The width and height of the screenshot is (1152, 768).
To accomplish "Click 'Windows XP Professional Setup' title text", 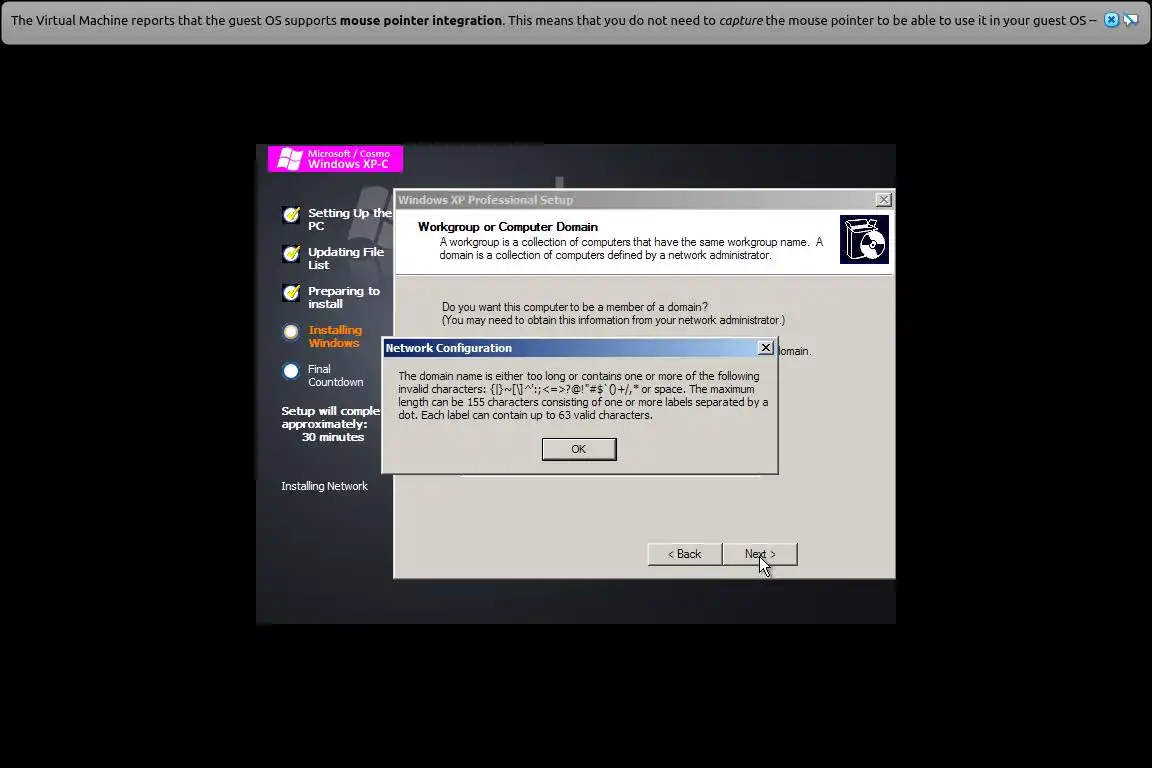I will point(486,200).
